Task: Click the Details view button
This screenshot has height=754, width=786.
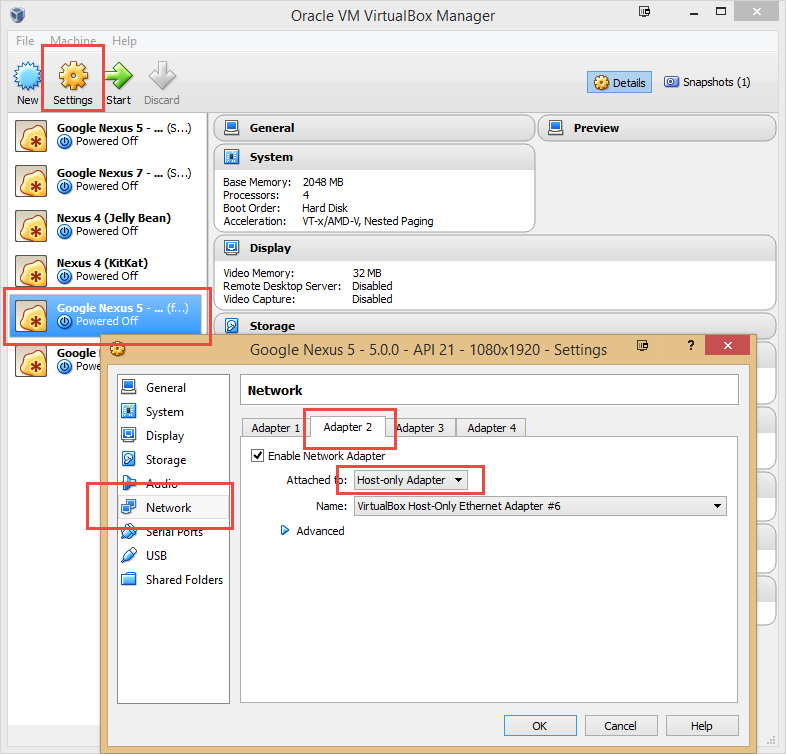Action: click(620, 82)
